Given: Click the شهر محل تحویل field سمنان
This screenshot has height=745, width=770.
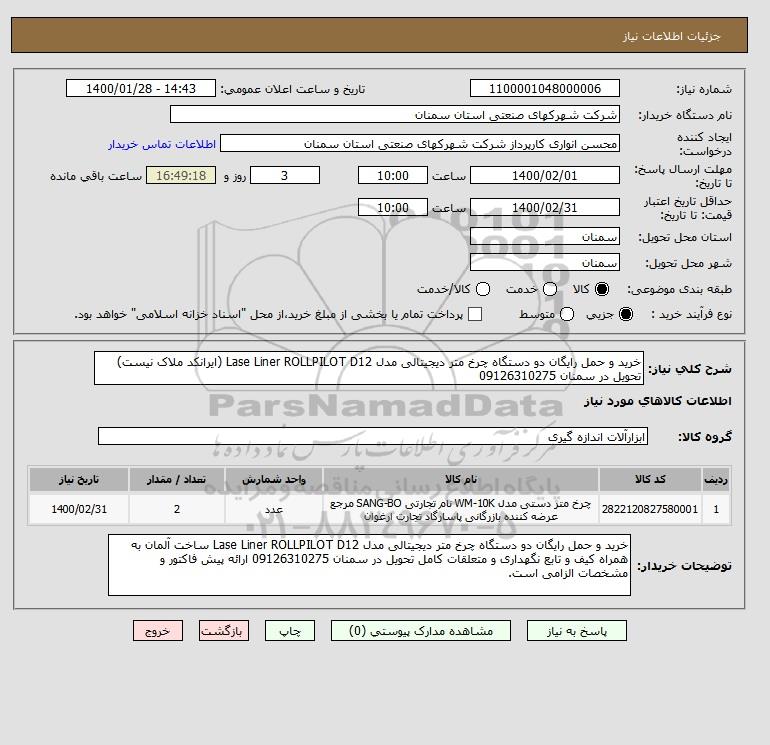Looking at the screenshot, I should (545, 262).
